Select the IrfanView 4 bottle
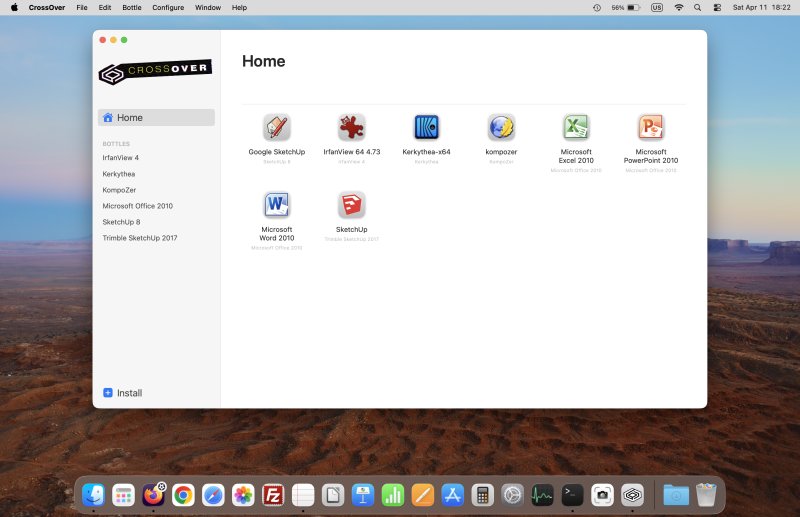 pyautogui.click(x=121, y=158)
